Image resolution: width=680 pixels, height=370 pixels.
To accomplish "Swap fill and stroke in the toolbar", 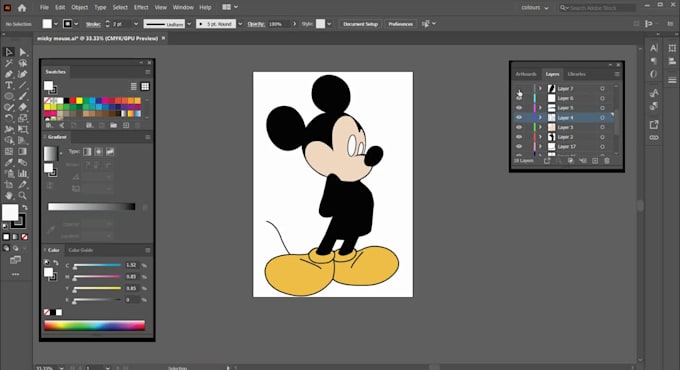I will 25,208.
